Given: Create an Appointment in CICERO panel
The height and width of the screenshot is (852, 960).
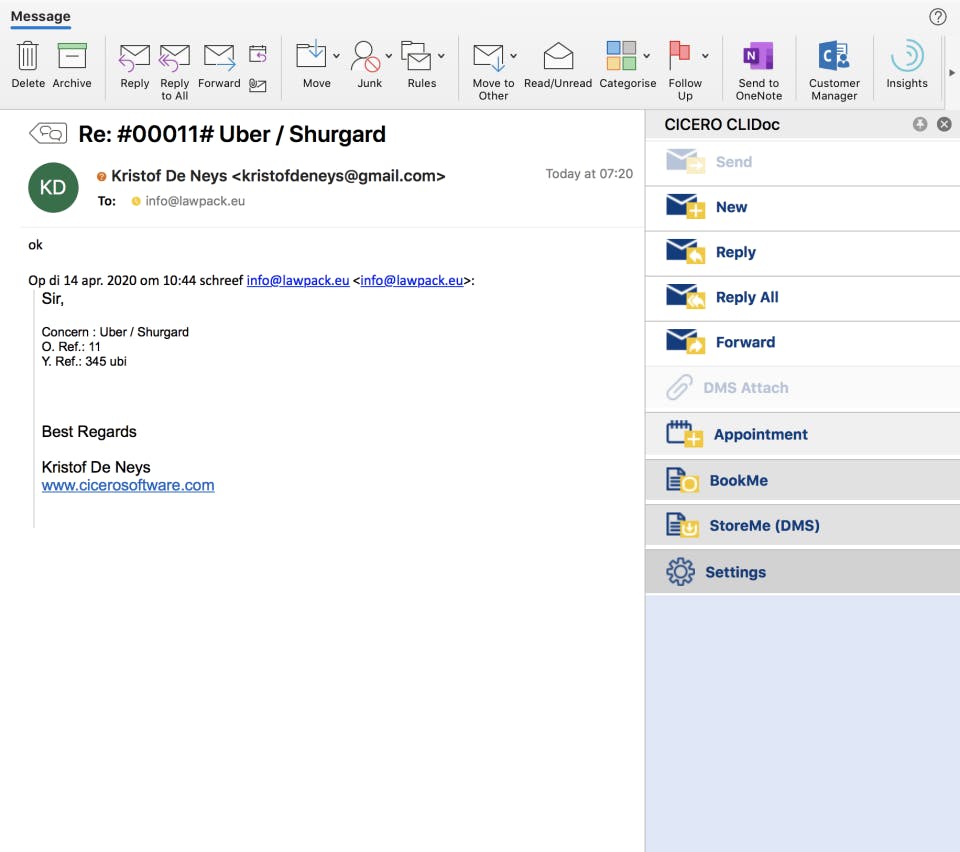Looking at the screenshot, I should 803,435.
